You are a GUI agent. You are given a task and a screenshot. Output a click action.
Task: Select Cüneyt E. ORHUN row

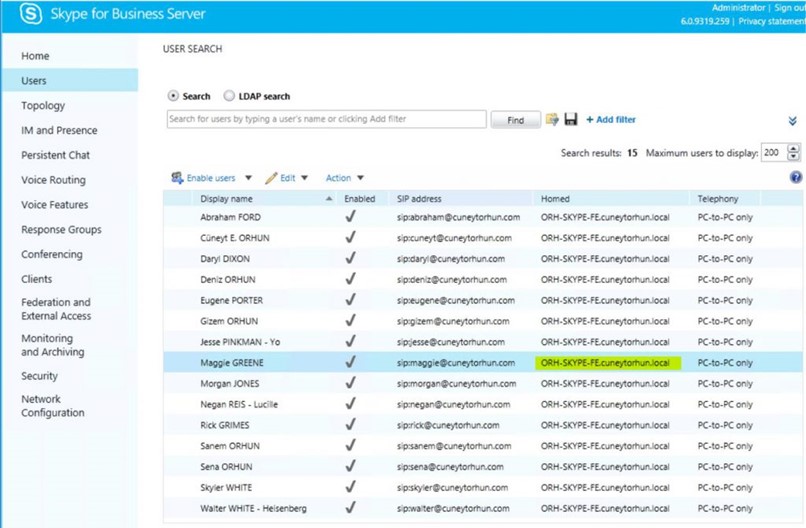pos(483,238)
